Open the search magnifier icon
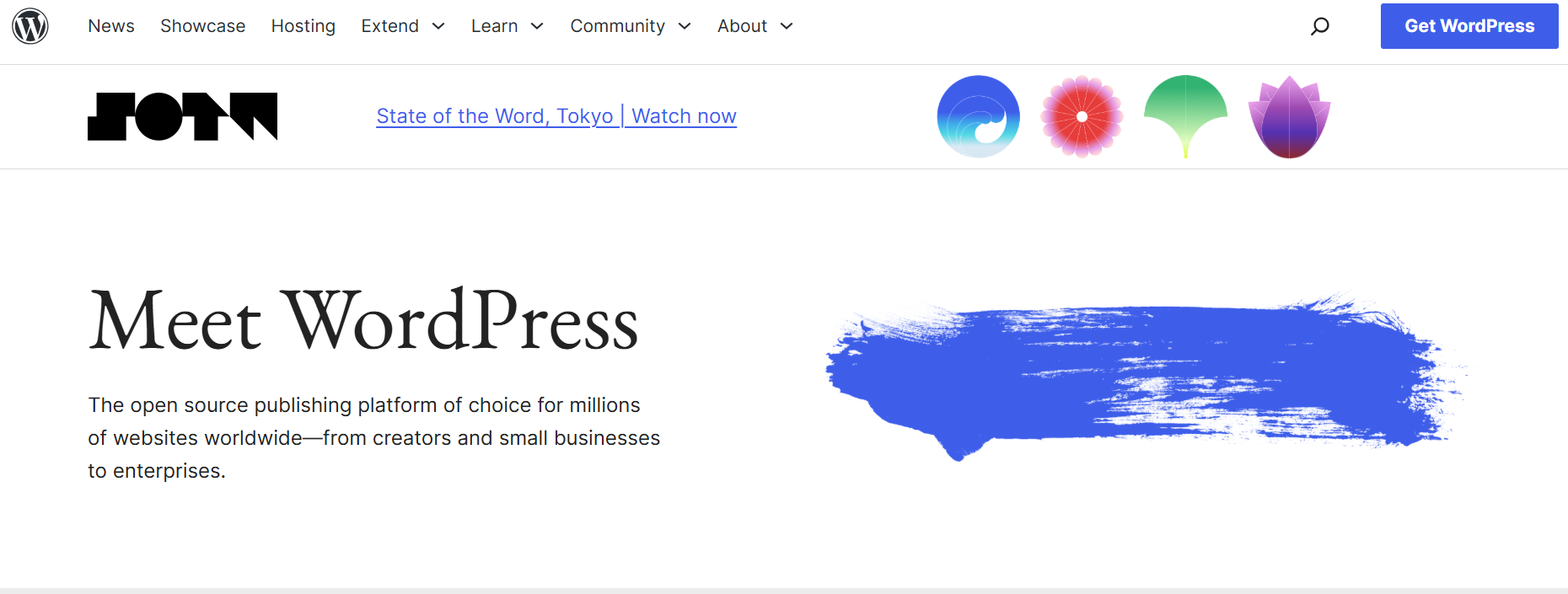This screenshot has width=1568, height=594. [x=1320, y=26]
